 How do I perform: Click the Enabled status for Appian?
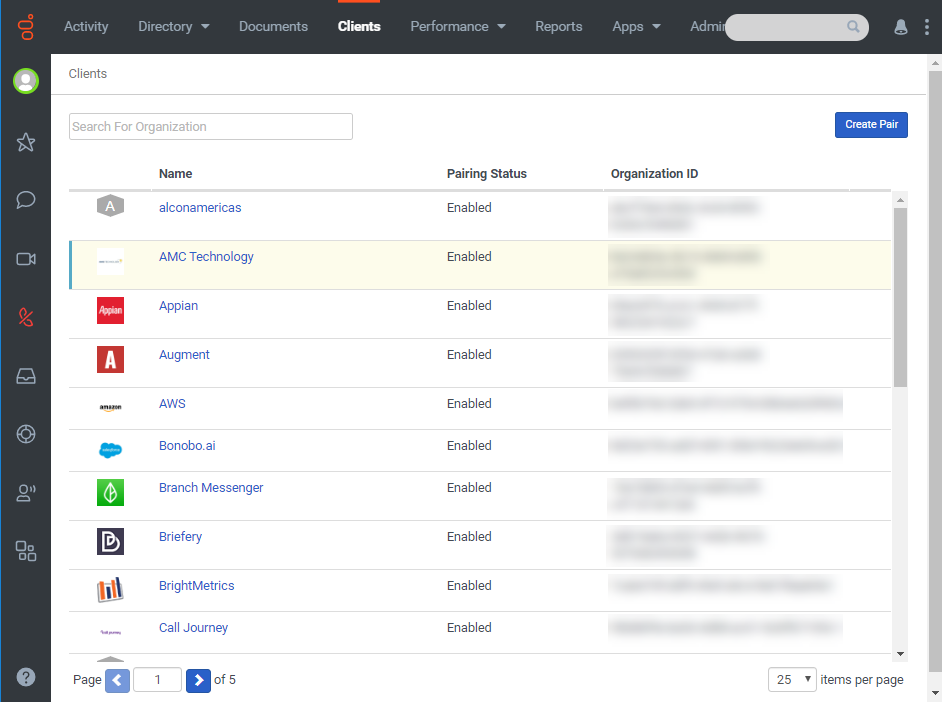click(469, 306)
